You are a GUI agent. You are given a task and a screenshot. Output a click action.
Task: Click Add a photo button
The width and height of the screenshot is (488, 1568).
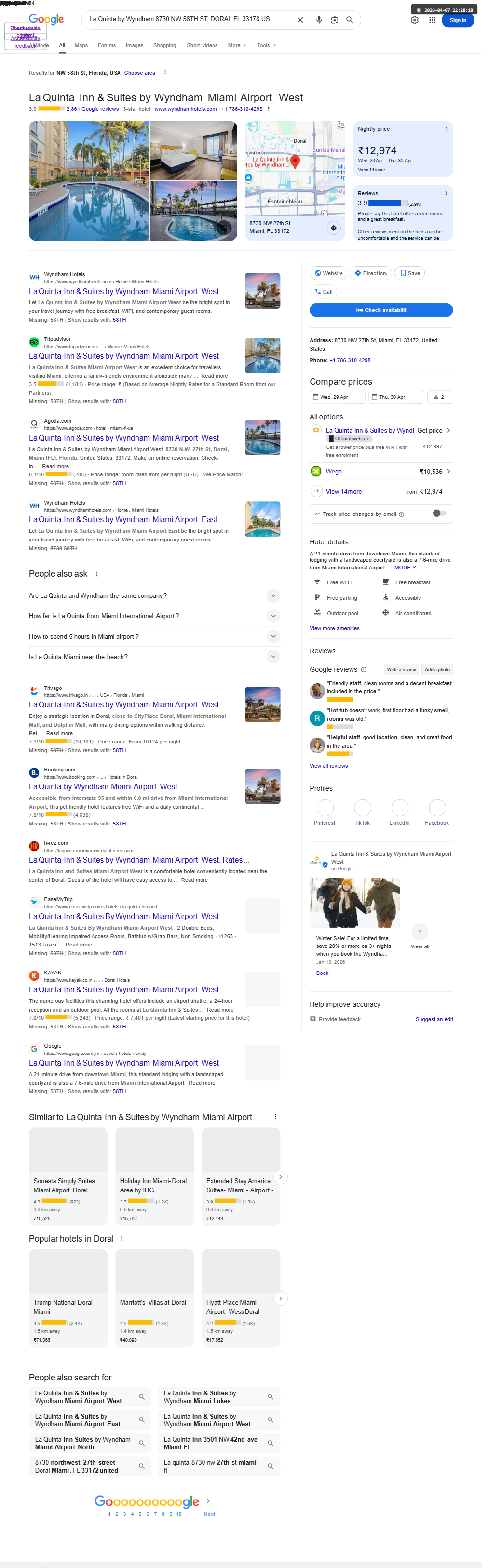pos(437,669)
